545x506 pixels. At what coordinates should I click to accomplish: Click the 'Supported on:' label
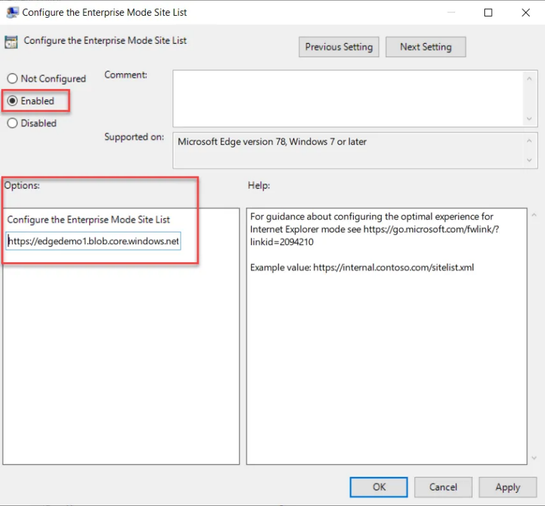click(134, 137)
